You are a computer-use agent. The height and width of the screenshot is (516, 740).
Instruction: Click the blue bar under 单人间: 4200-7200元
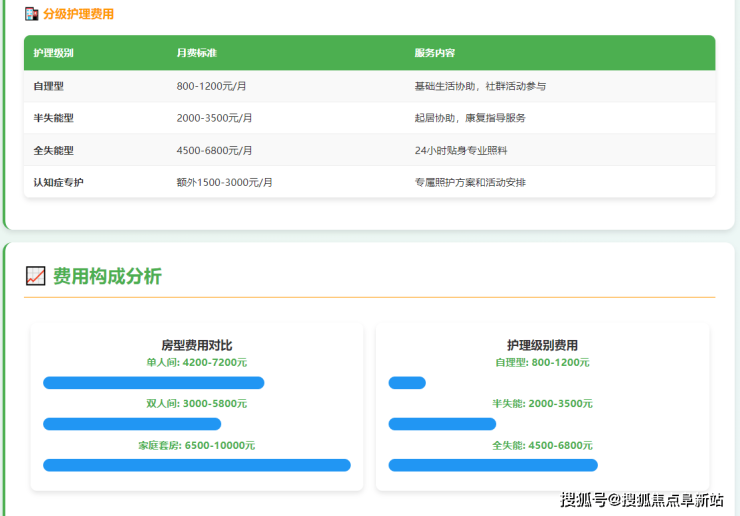pos(153,383)
